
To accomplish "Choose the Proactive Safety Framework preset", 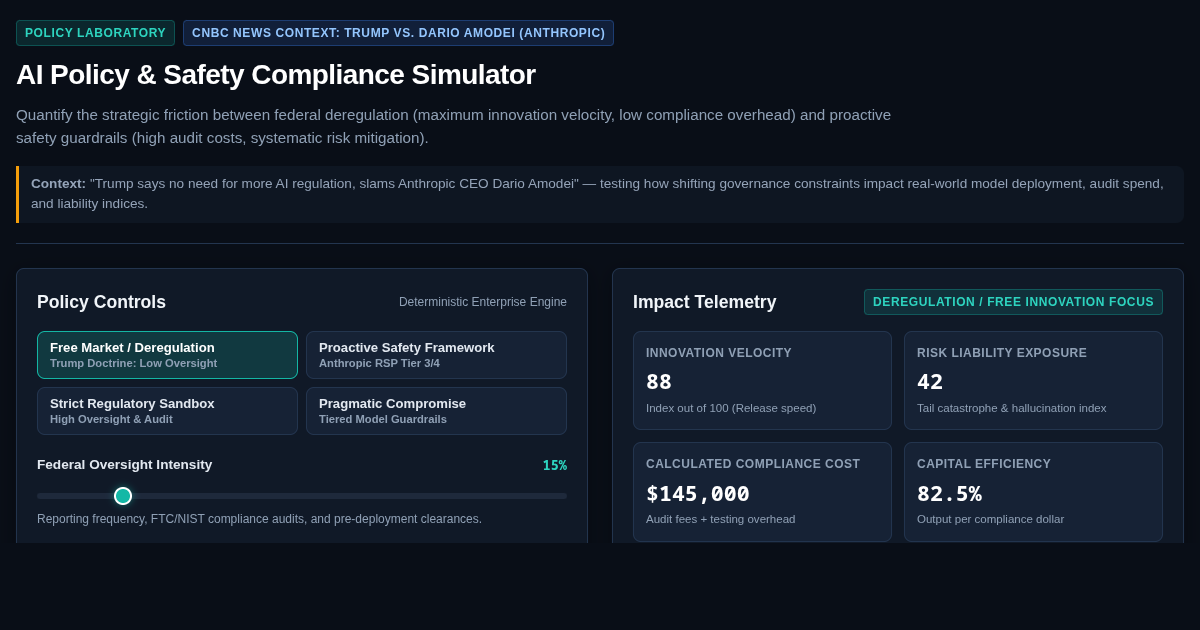I will 436,355.
